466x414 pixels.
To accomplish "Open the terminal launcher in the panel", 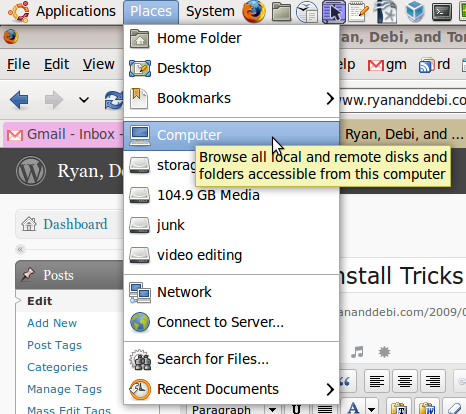I will [442, 12].
